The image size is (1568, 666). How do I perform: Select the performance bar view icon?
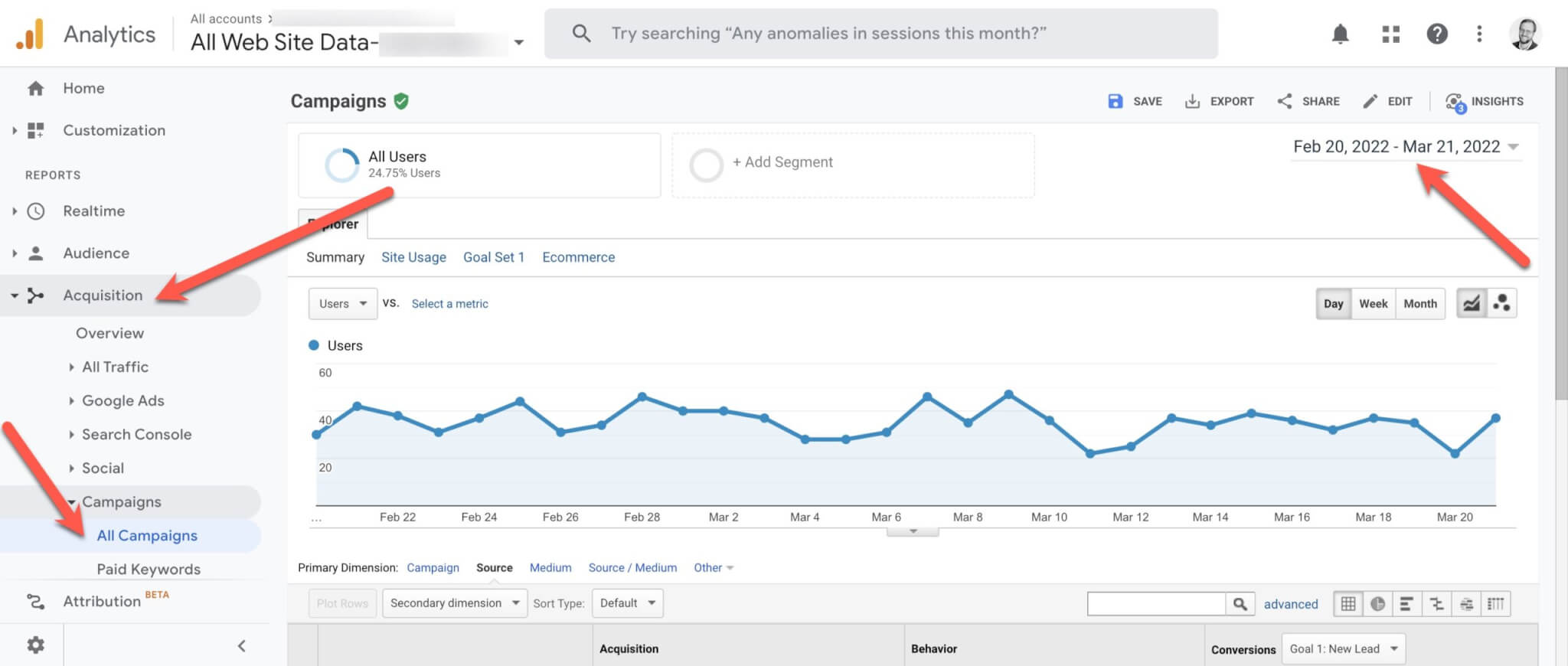pos(1406,604)
